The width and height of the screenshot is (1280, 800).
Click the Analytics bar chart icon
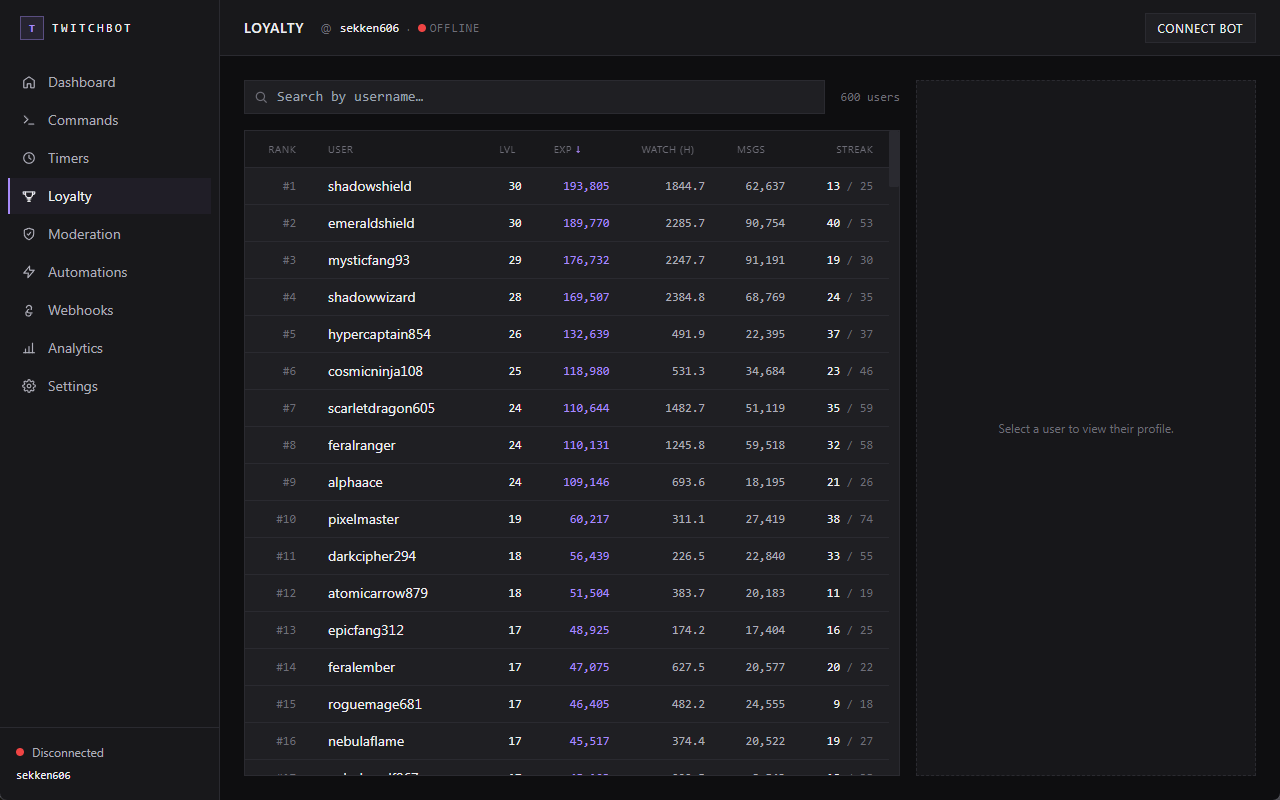tap(29, 348)
